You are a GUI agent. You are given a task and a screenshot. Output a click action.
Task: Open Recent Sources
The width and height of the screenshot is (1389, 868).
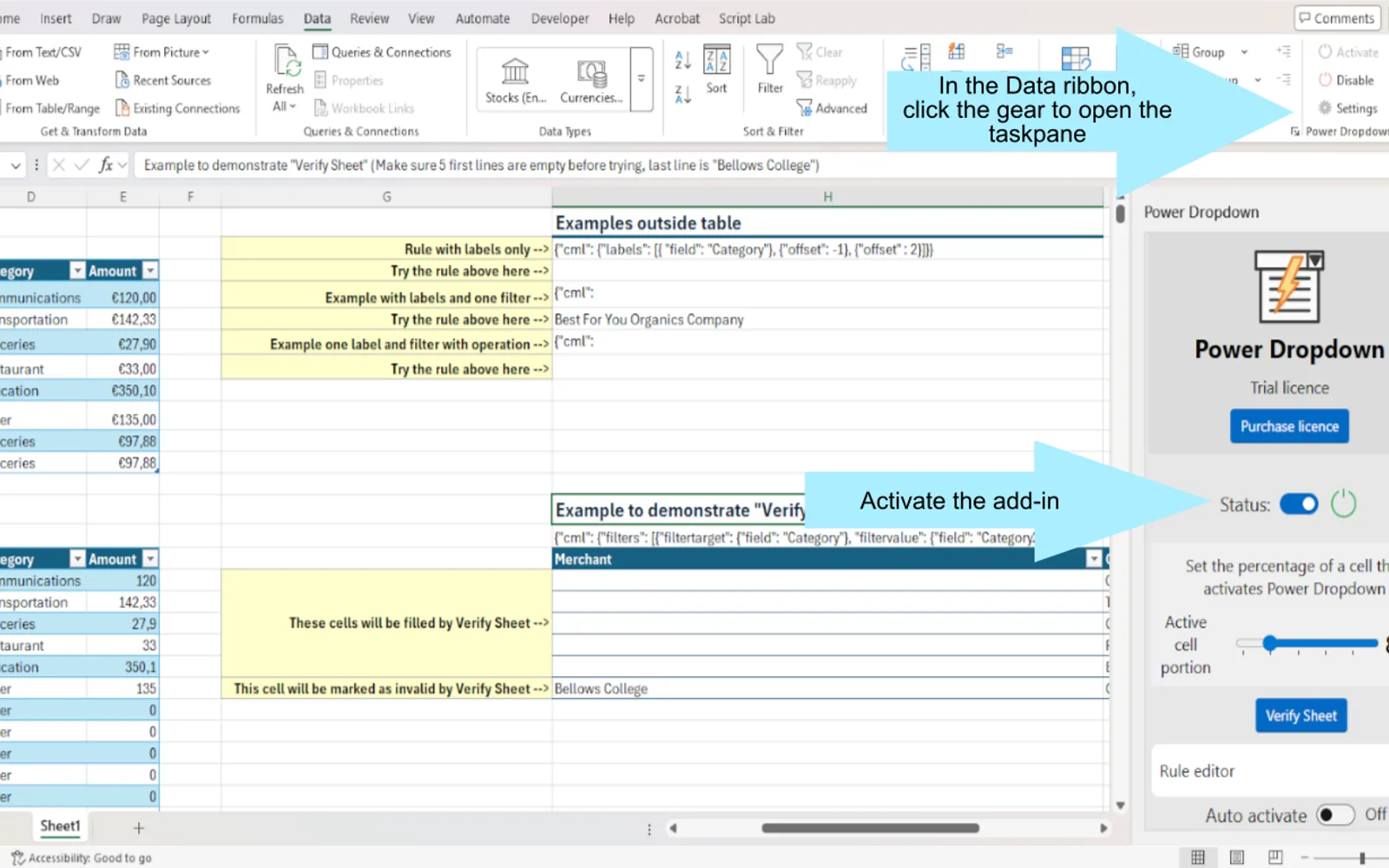[x=163, y=80]
